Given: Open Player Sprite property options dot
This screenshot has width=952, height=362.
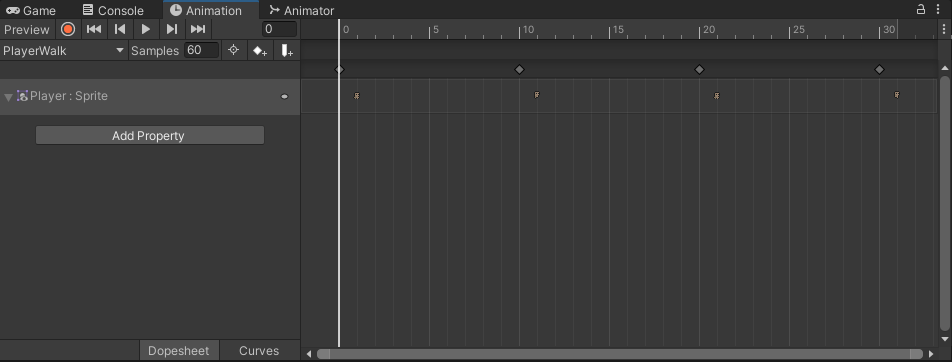Looking at the screenshot, I should pyautogui.click(x=284, y=97).
